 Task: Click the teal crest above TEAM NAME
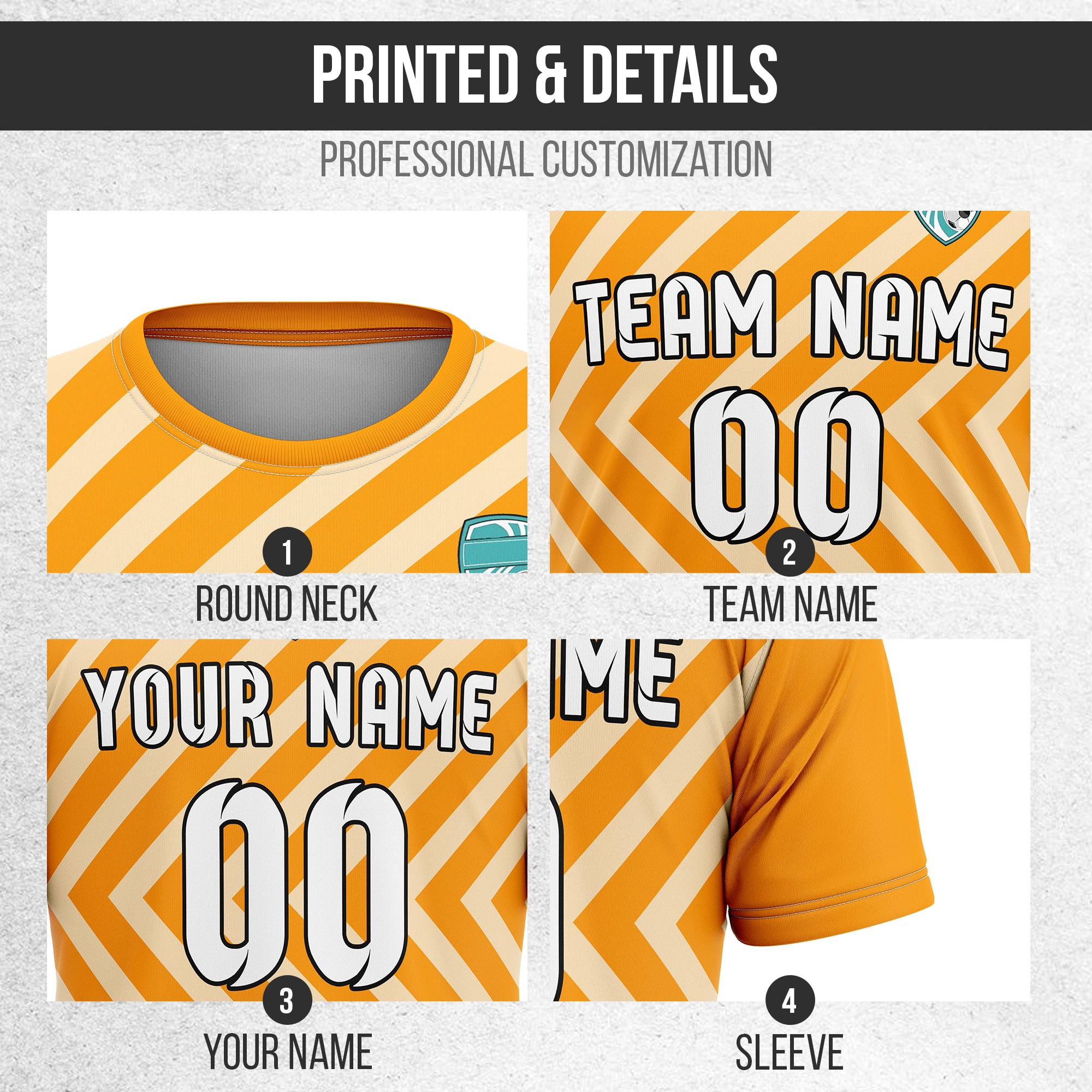(948, 227)
